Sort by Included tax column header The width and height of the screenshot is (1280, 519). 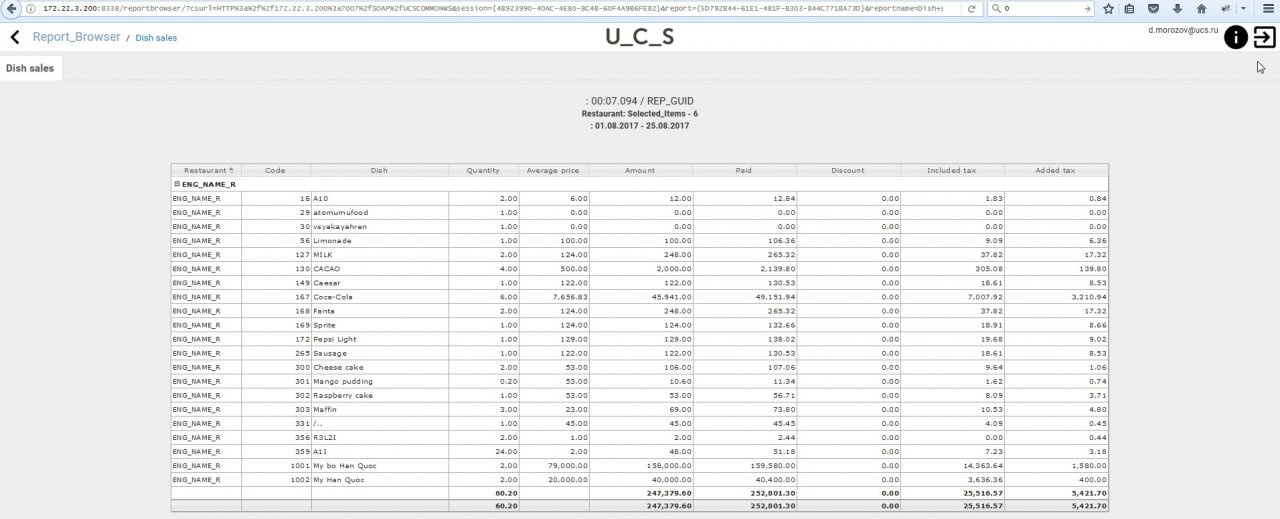[x=952, y=170]
